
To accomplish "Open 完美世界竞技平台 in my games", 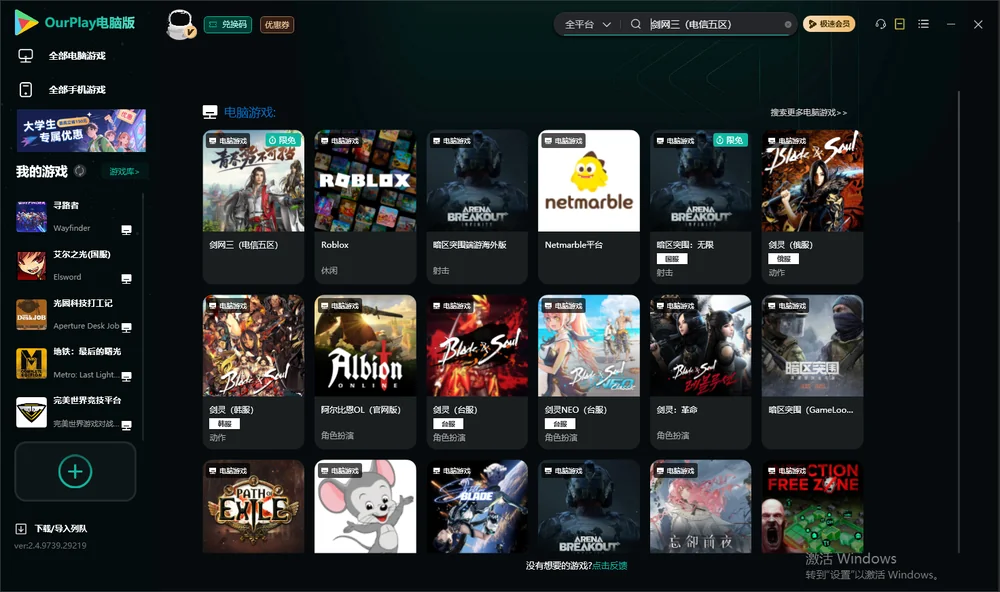I will 74,412.
